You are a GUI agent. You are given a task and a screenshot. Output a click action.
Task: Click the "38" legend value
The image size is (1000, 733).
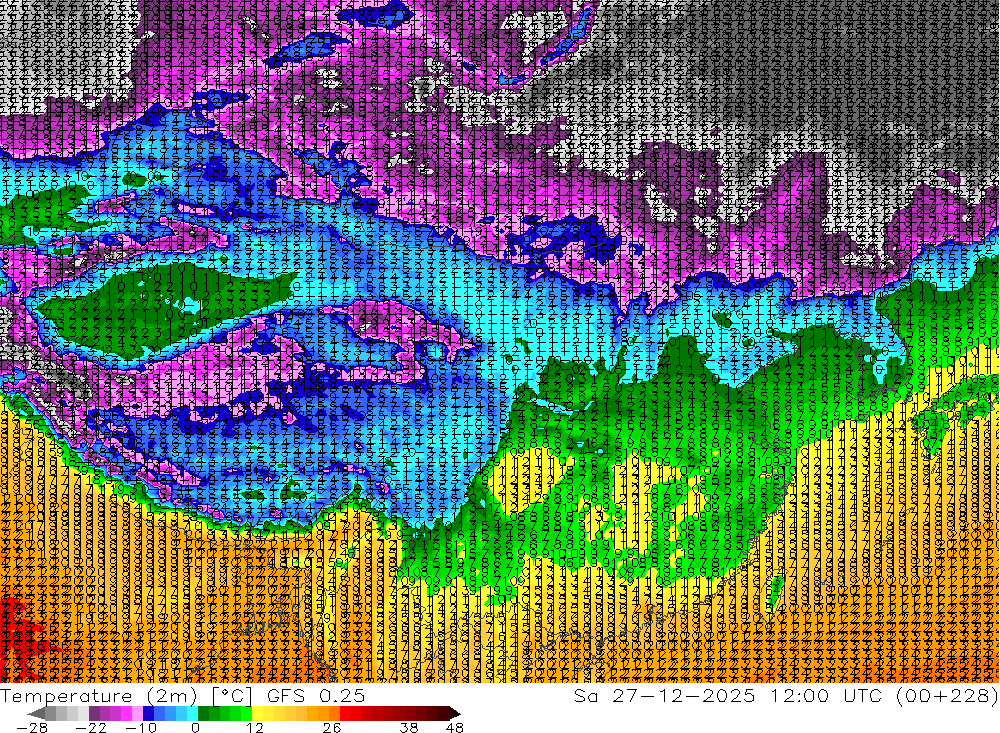(409, 727)
